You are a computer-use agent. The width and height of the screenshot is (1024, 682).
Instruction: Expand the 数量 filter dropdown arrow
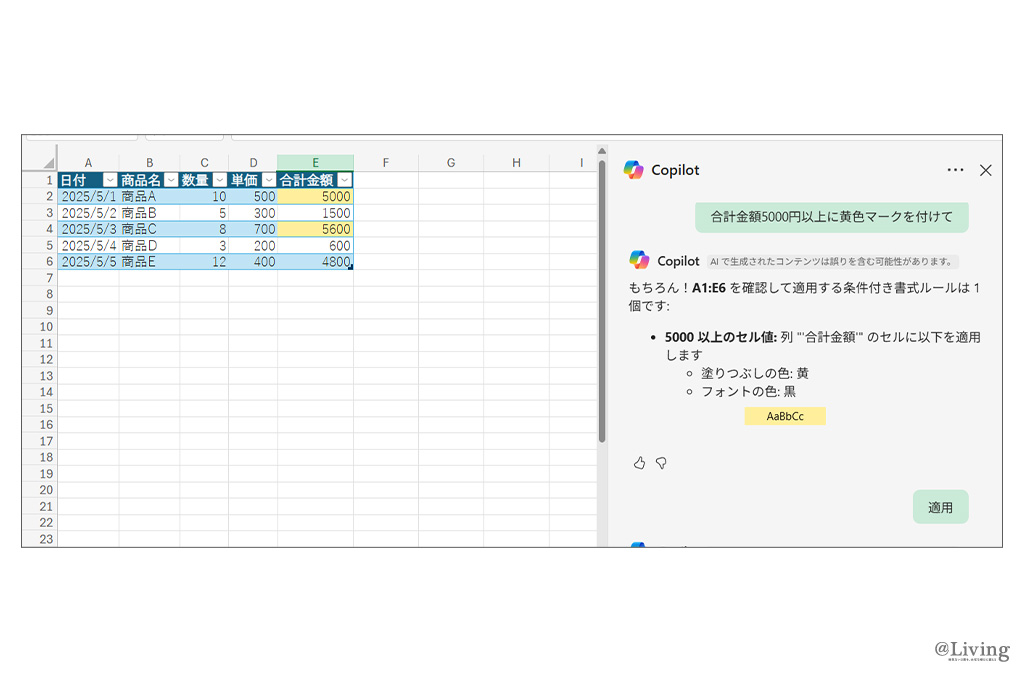click(x=219, y=180)
